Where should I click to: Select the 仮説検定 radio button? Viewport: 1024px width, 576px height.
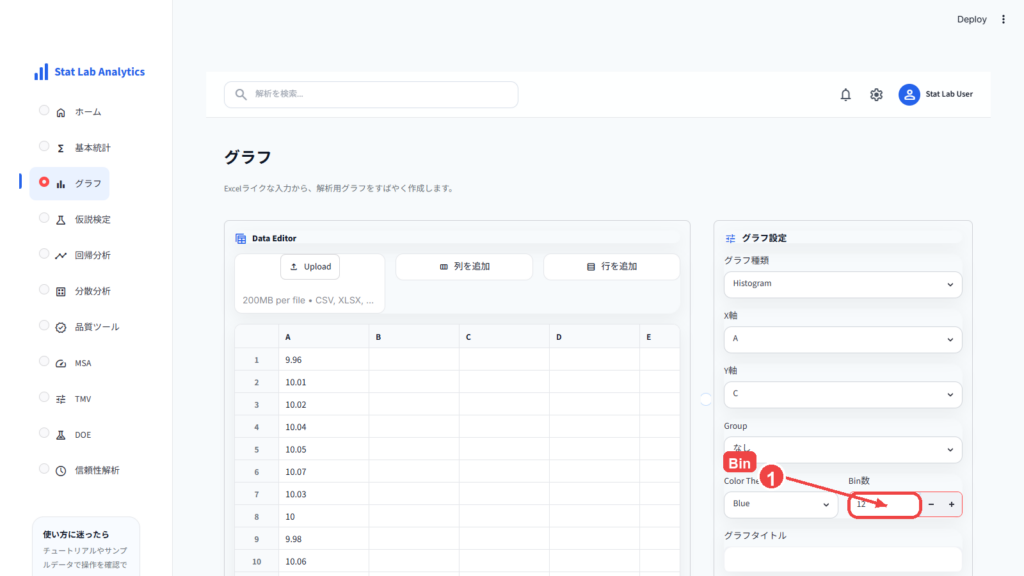tap(44, 218)
